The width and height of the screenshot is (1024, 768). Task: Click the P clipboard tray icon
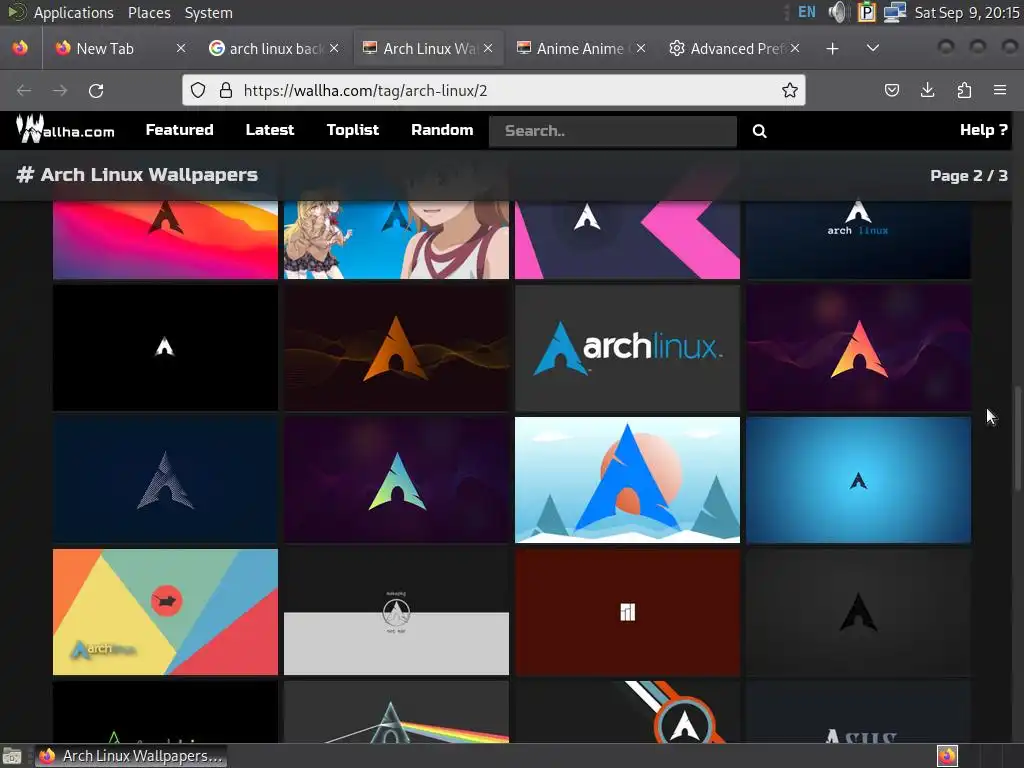click(867, 12)
